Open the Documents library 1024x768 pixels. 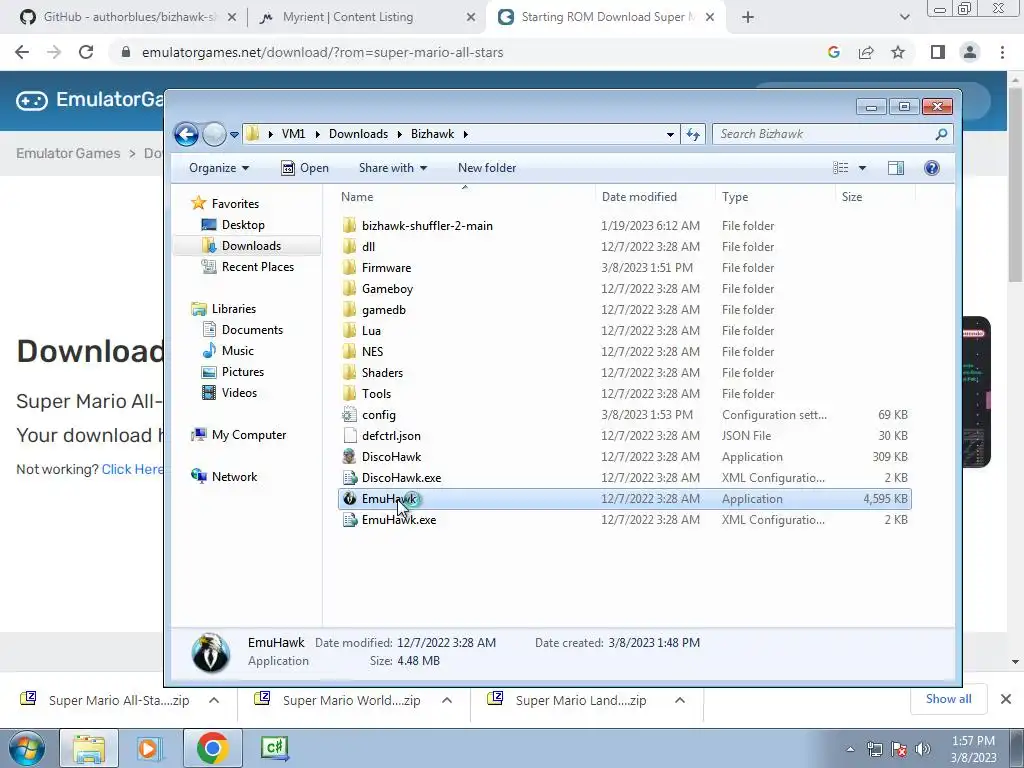252,330
